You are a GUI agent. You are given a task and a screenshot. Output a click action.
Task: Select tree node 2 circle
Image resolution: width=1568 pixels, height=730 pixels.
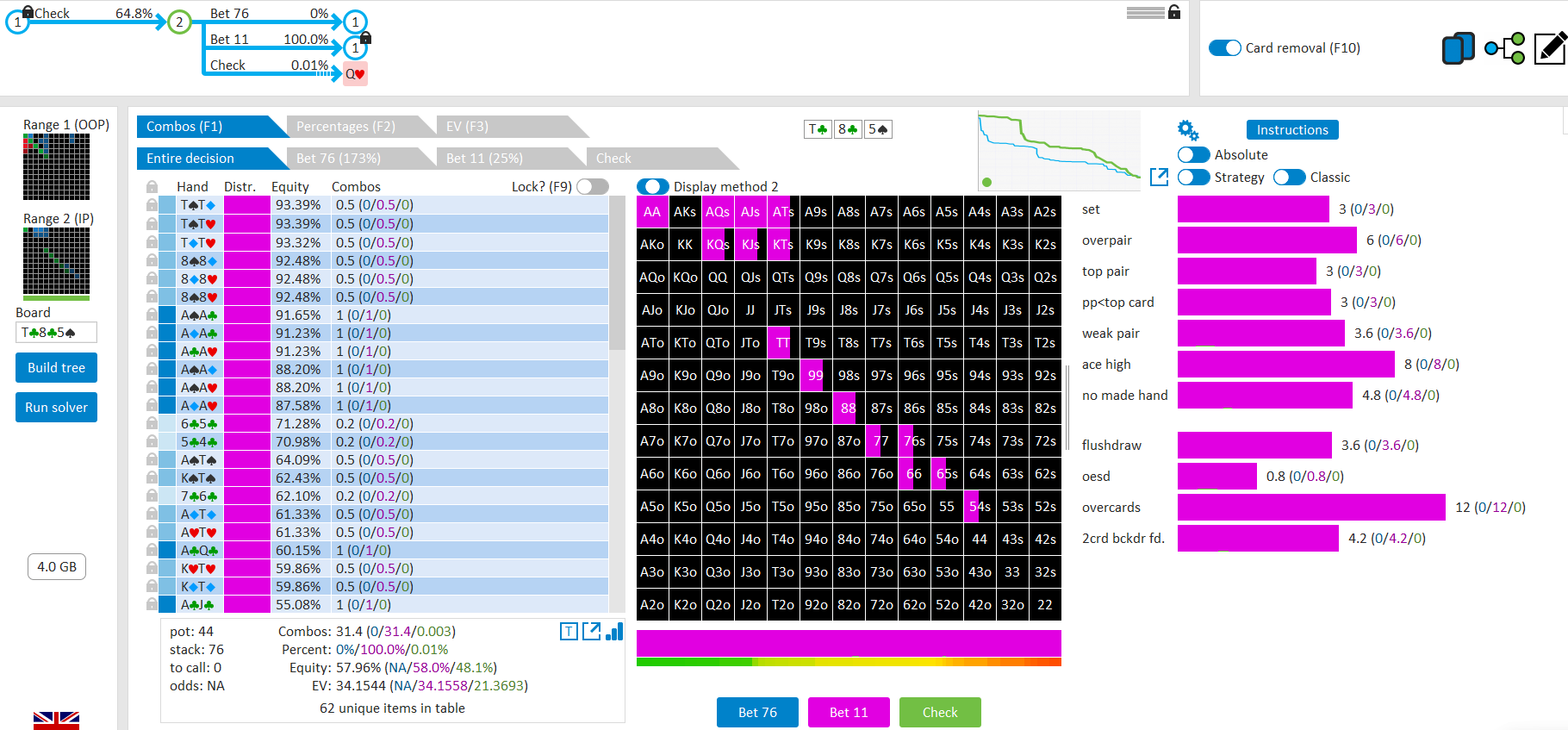click(x=179, y=22)
